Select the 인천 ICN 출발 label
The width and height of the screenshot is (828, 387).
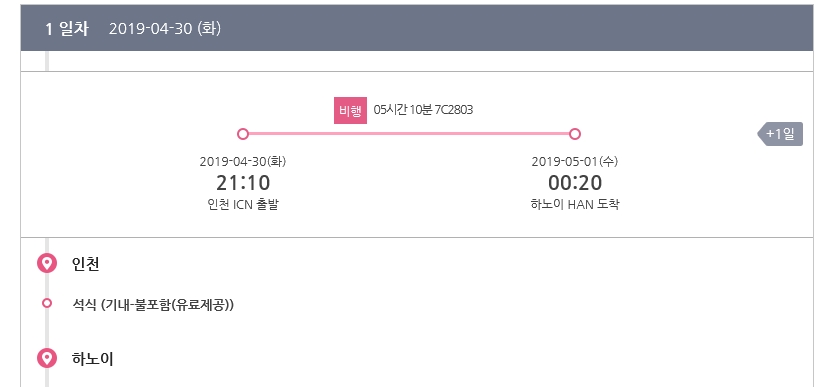coord(243,204)
